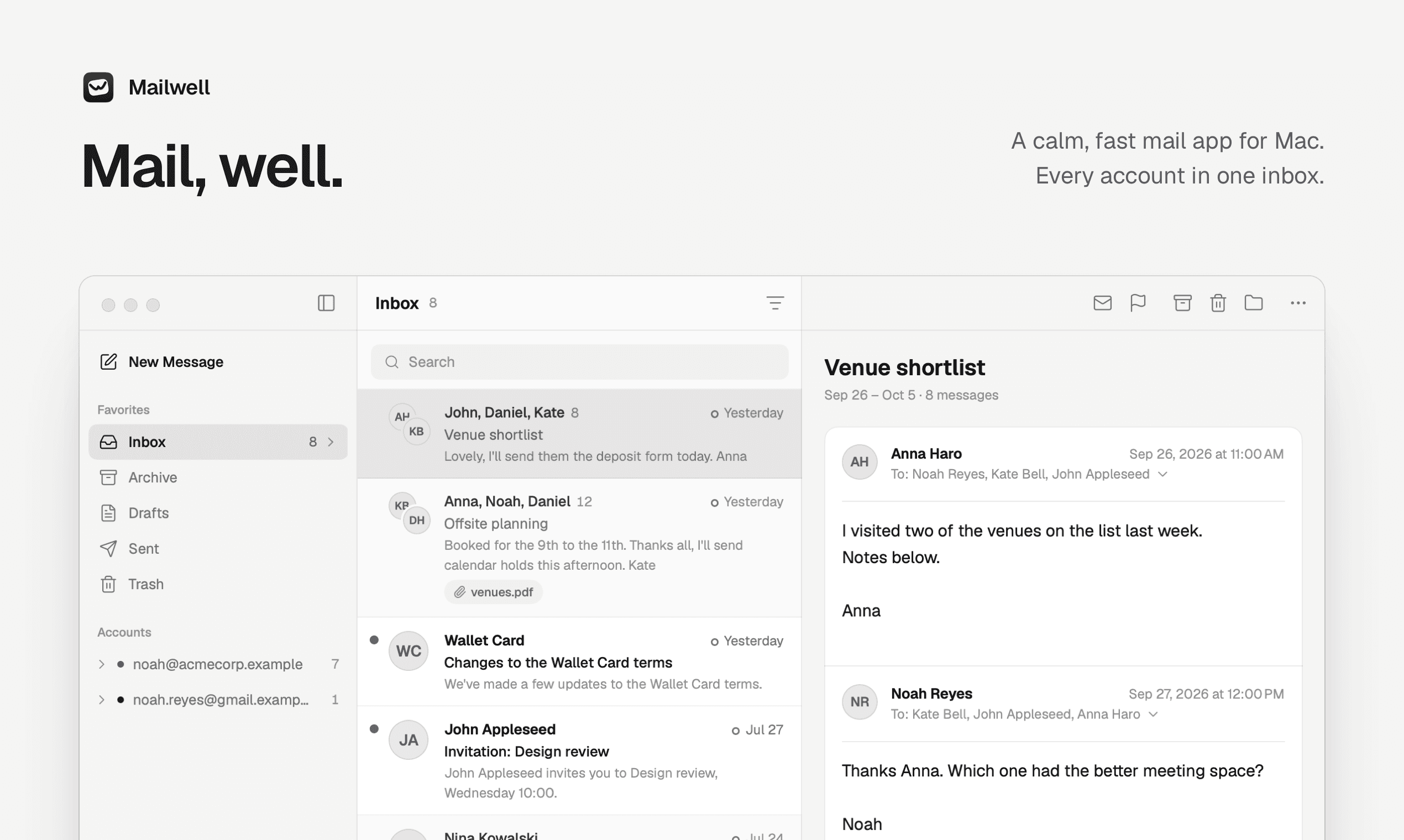This screenshot has height=840, width=1404.
Task: Open Invitation: Design review email
Action: click(579, 760)
